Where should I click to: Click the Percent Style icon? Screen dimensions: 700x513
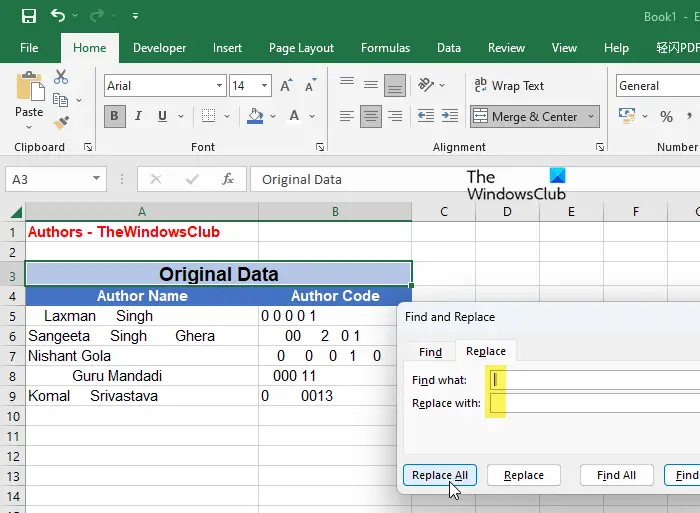tap(666, 117)
